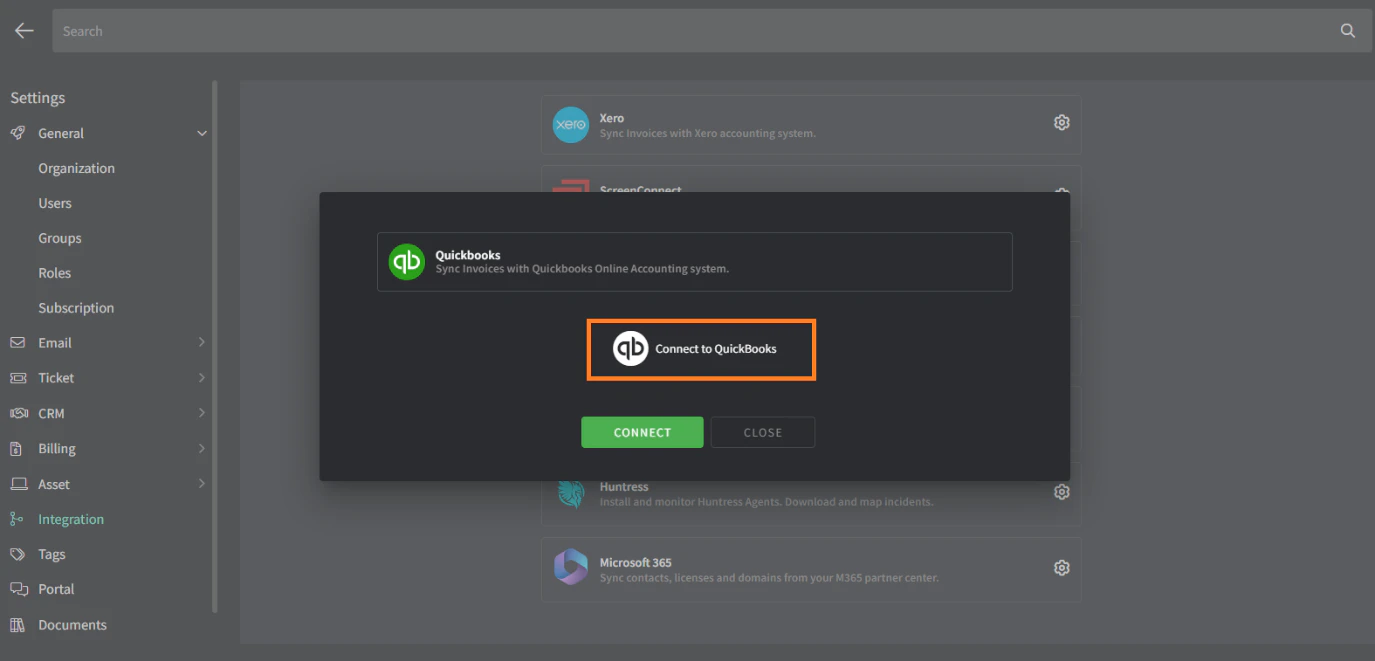
Task: Click the Ticket icon in sidebar
Action: coord(18,378)
